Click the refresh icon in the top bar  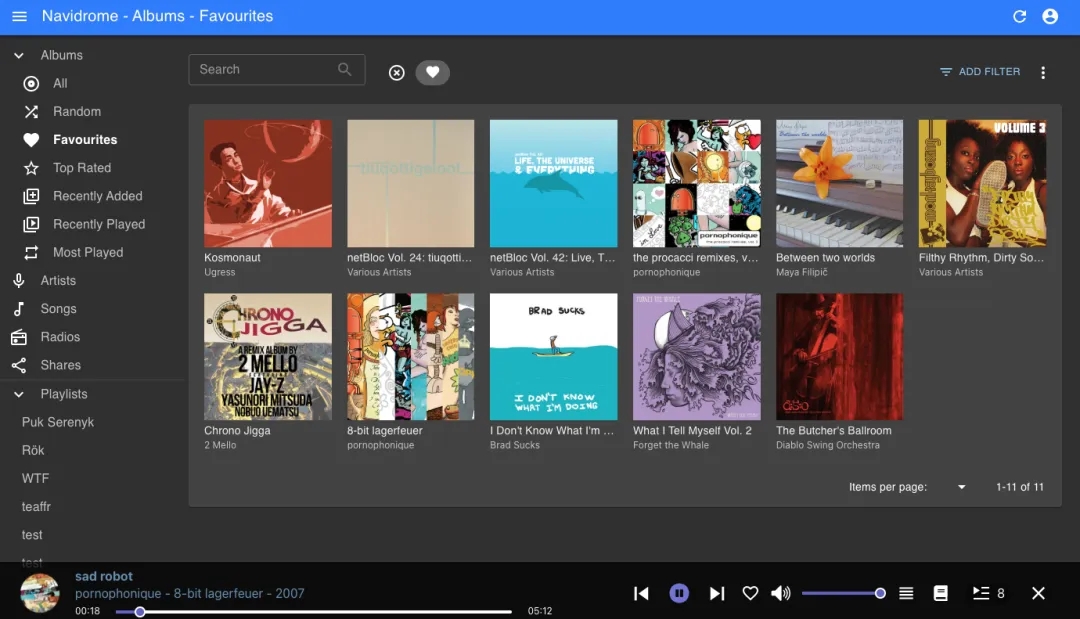(x=1019, y=16)
